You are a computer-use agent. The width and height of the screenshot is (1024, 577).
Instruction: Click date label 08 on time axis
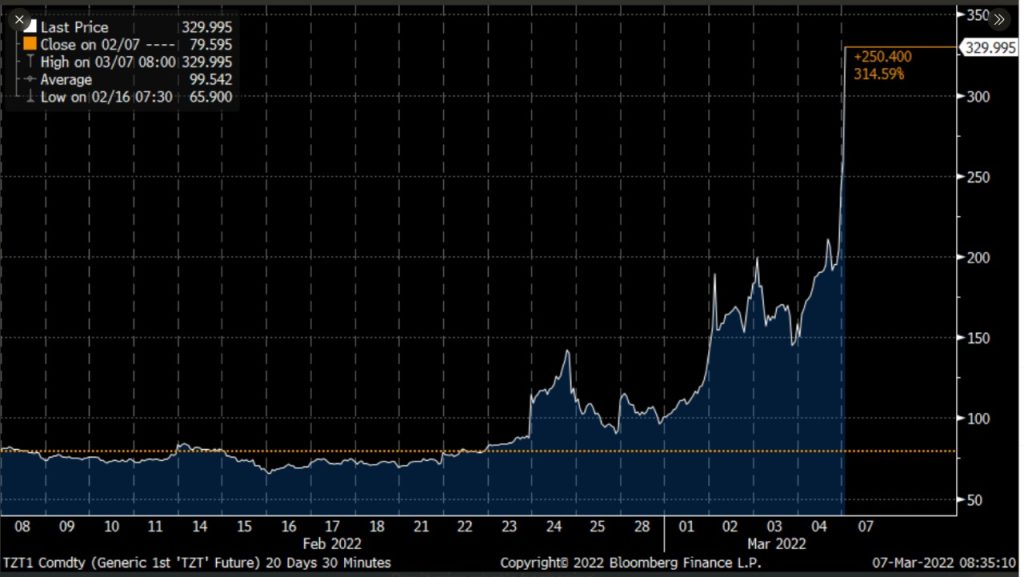click(x=22, y=527)
